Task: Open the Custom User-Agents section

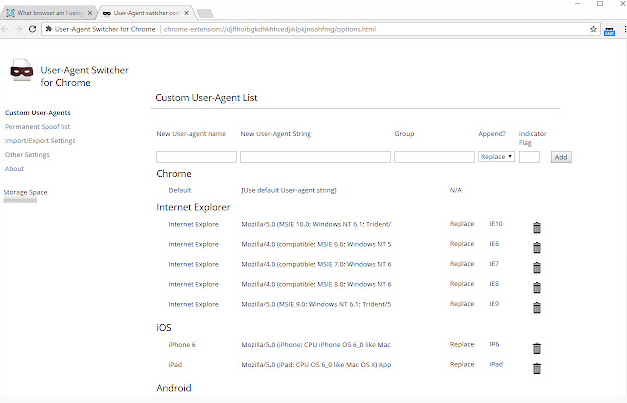Action: point(38,113)
